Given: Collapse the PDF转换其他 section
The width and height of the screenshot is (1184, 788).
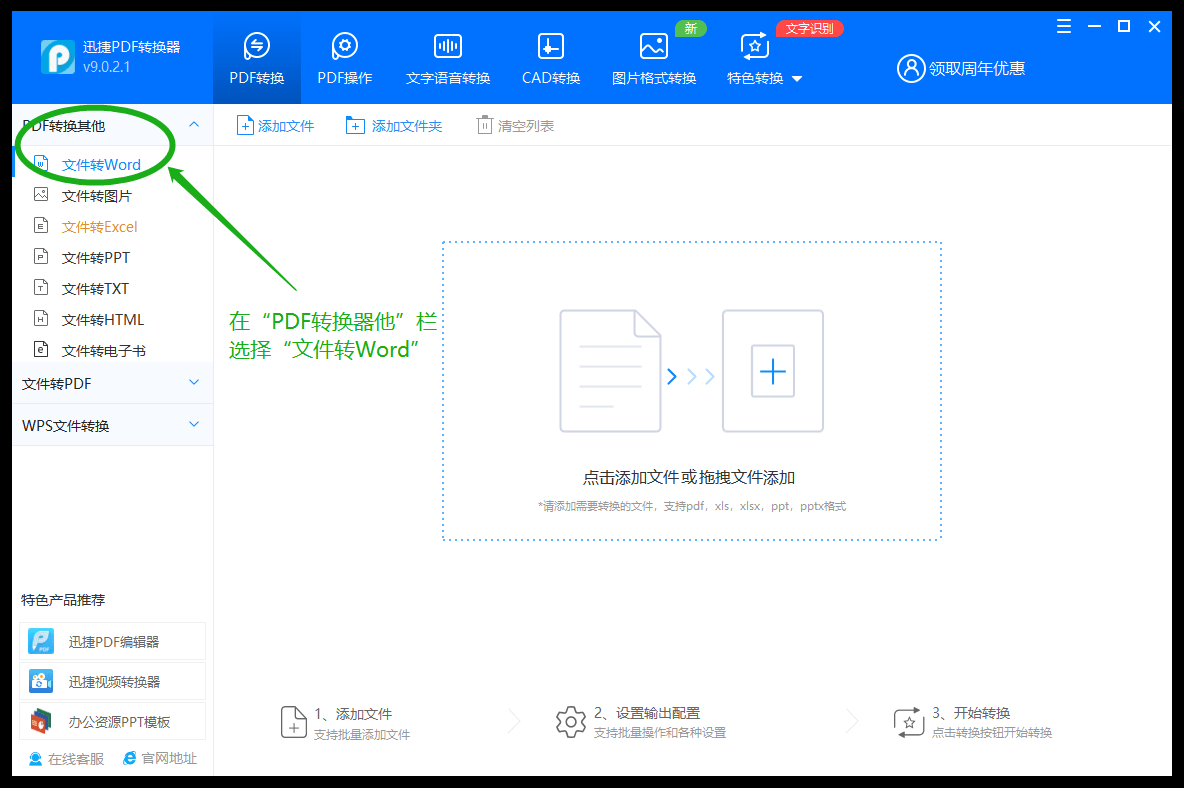Looking at the screenshot, I should point(112,124).
